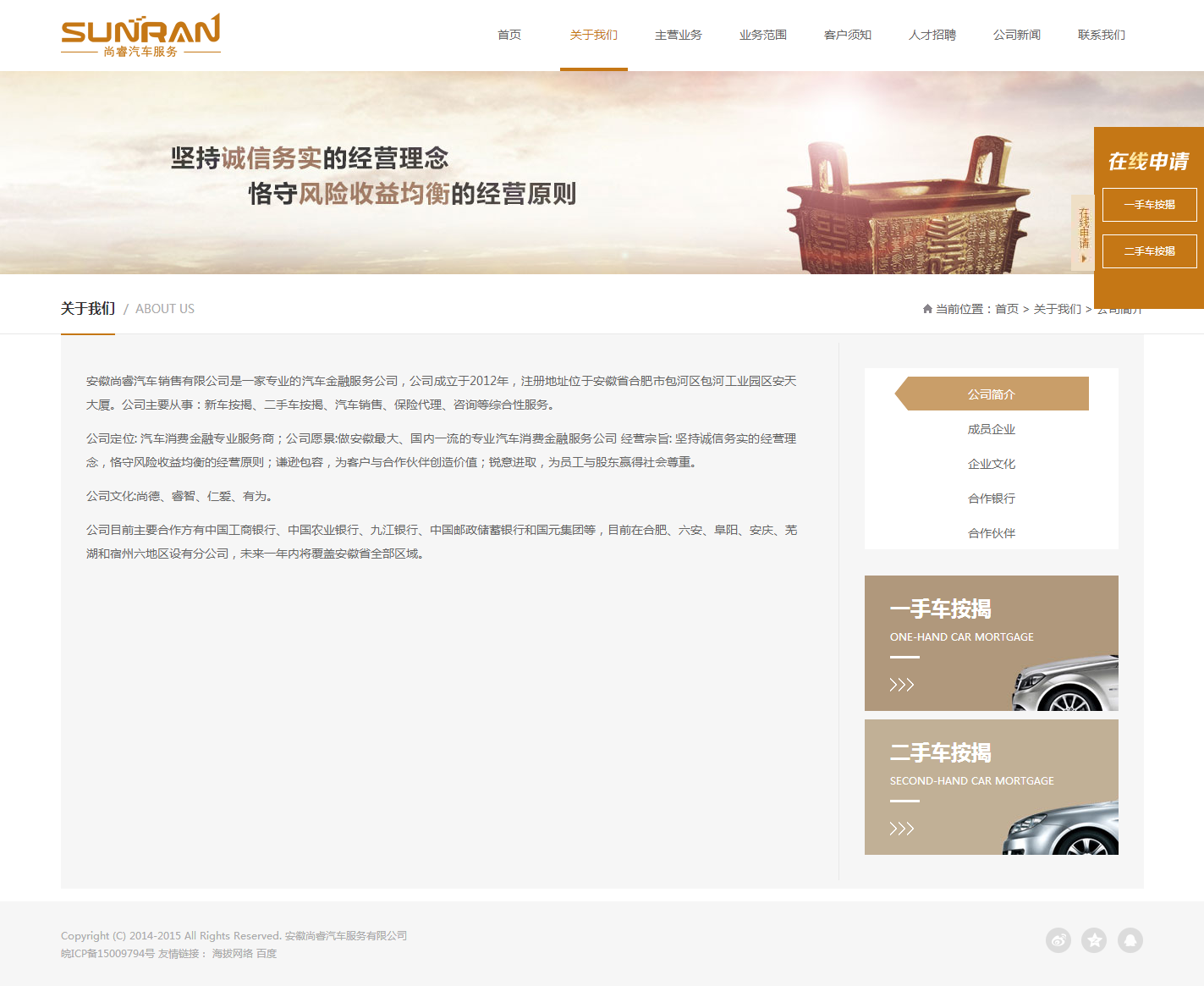This screenshot has width=1204, height=986.
Task: Click the arrows on 二手车按揭 banner
Action: click(x=901, y=829)
